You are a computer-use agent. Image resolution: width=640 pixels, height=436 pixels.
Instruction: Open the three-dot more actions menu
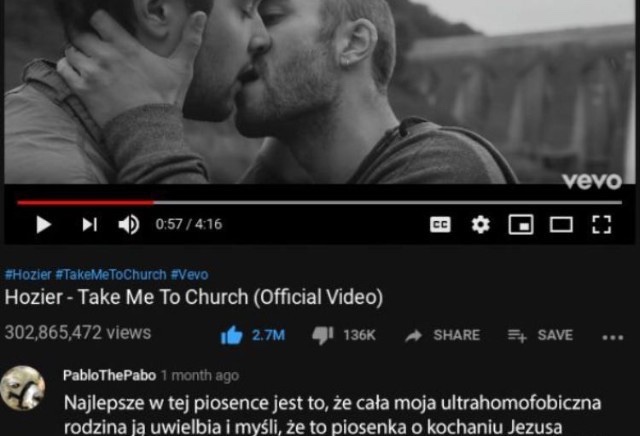pyautogui.click(x=613, y=338)
